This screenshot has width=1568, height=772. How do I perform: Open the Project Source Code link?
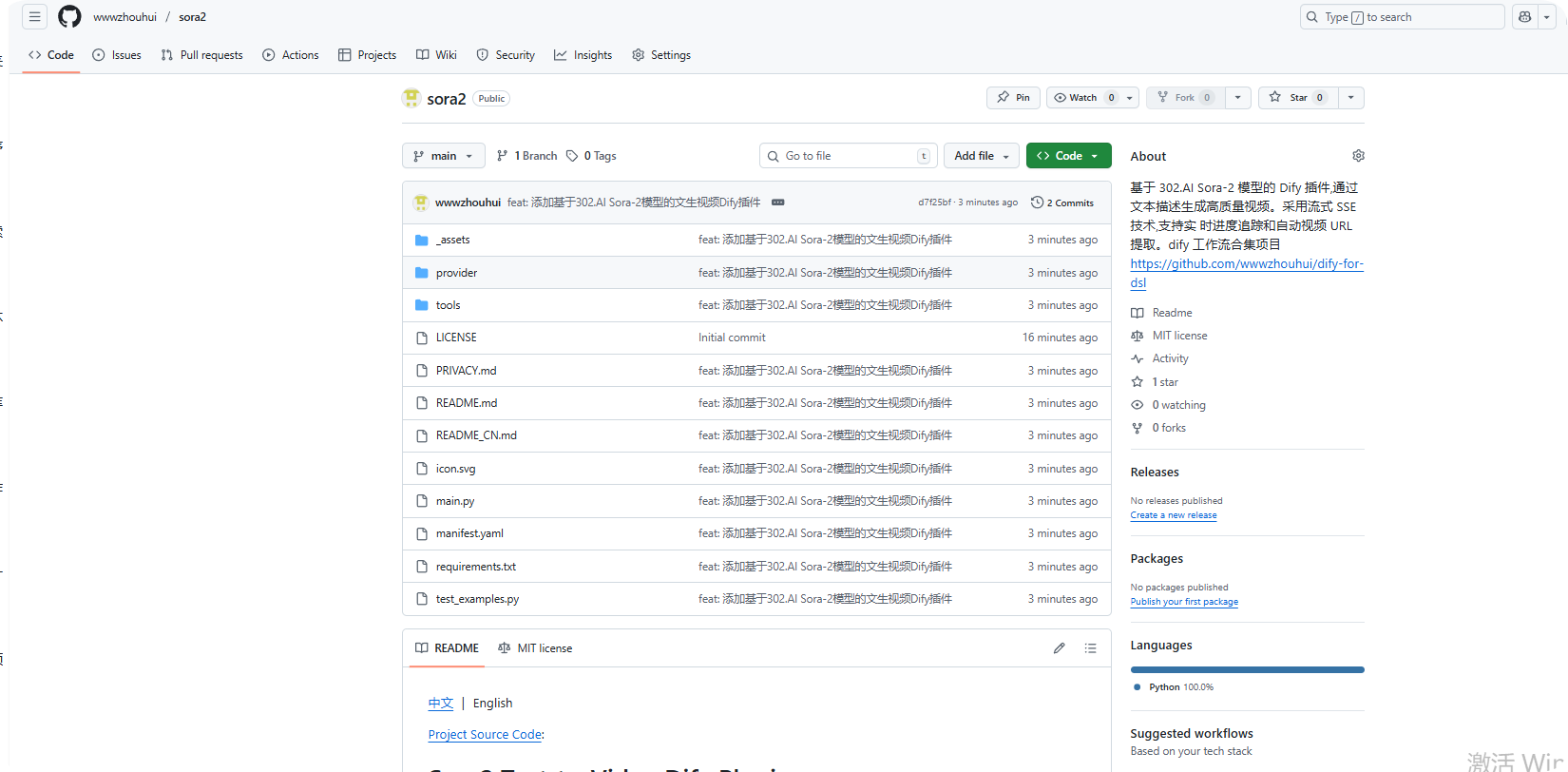[x=485, y=735]
